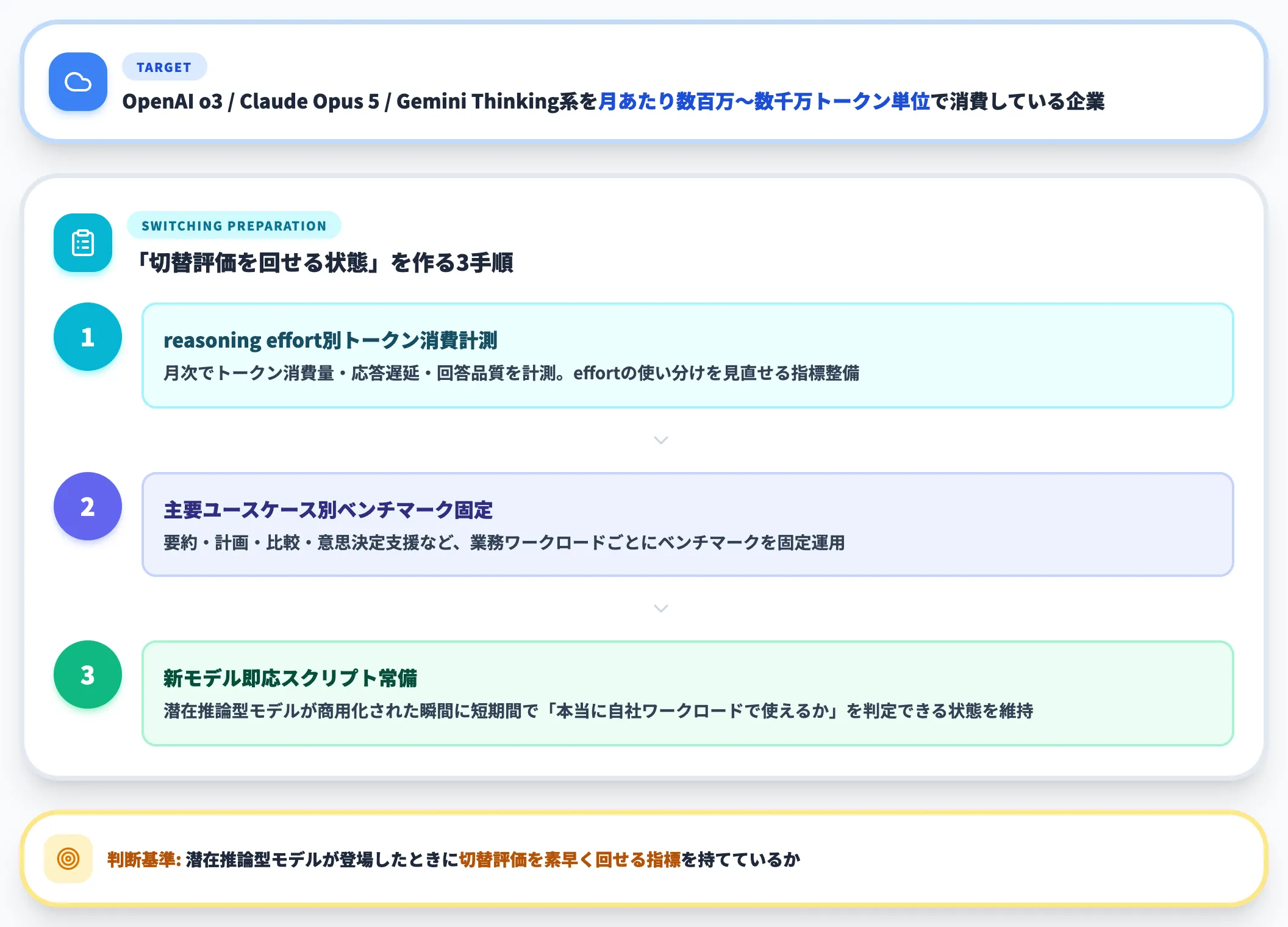The width and height of the screenshot is (1288, 927).
Task: Click the teal clipboard checklist icon
Action: pyautogui.click(x=83, y=243)
